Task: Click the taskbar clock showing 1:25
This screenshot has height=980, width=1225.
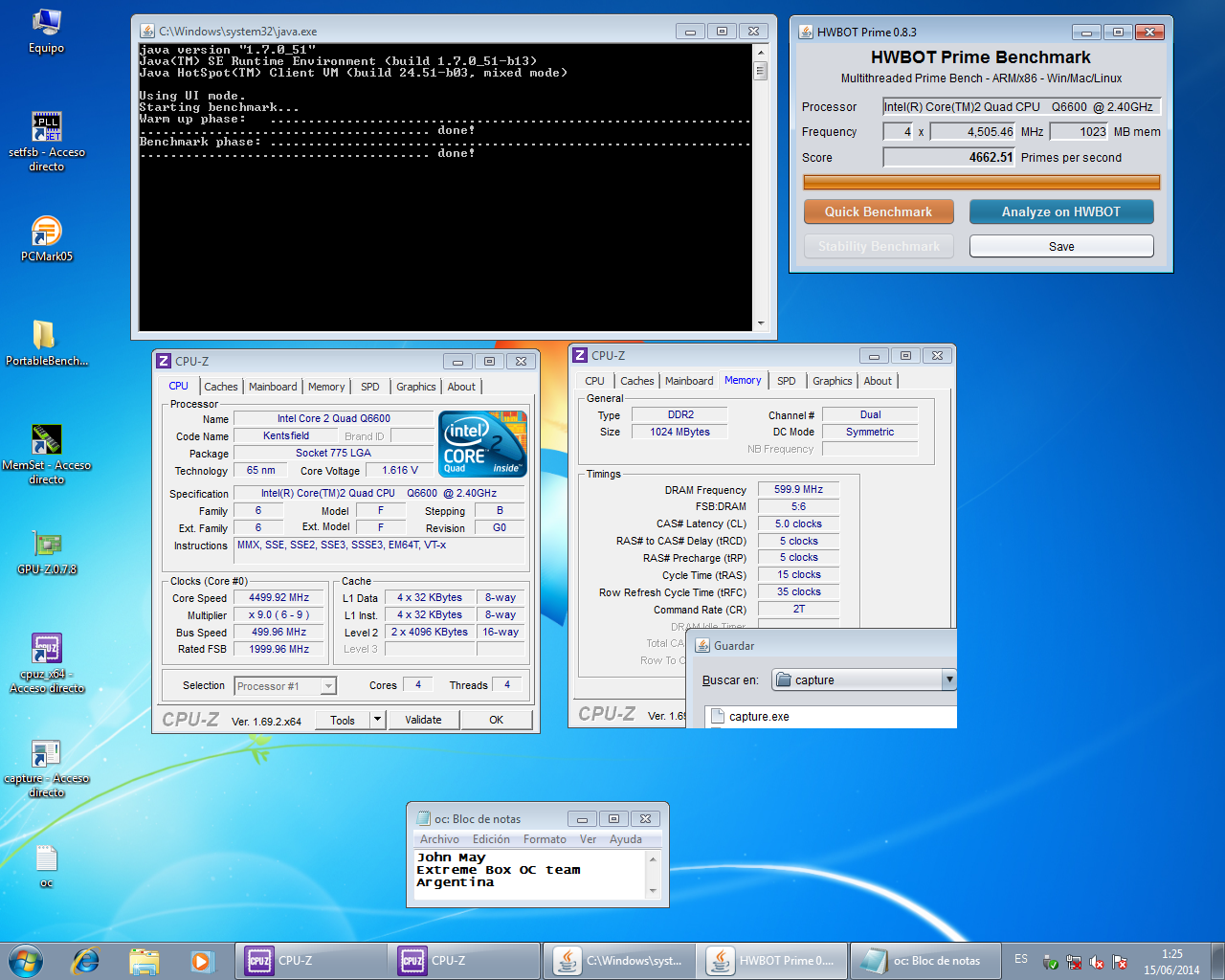Action: click(x=1171, y=962)
